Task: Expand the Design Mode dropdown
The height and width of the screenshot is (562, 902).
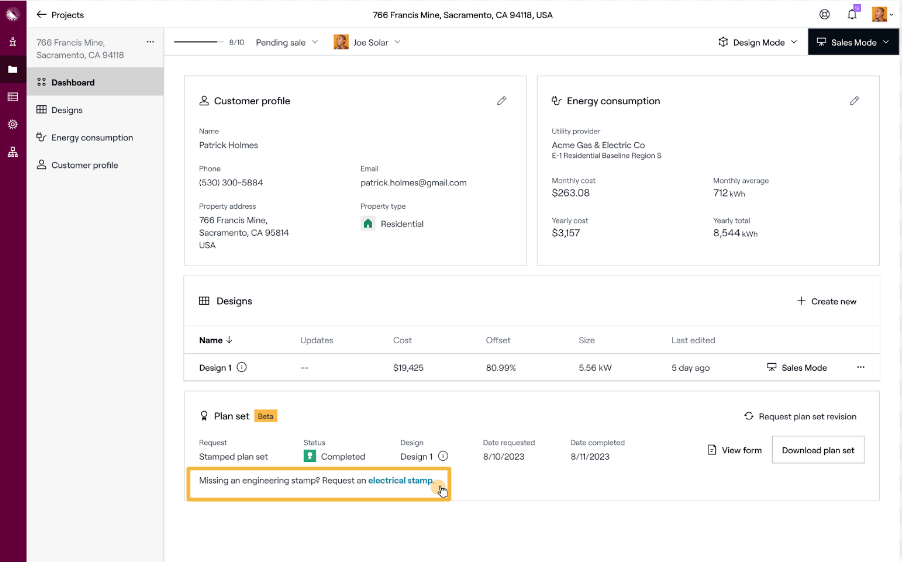Action: tap(758, 43)
